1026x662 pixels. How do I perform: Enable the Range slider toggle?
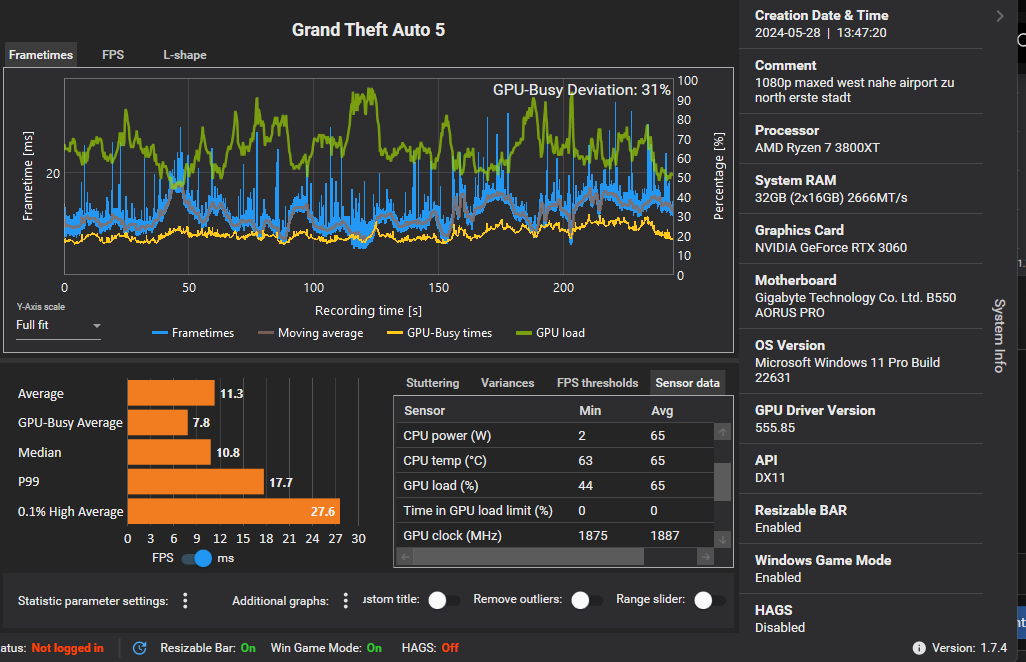pos(710,600)
